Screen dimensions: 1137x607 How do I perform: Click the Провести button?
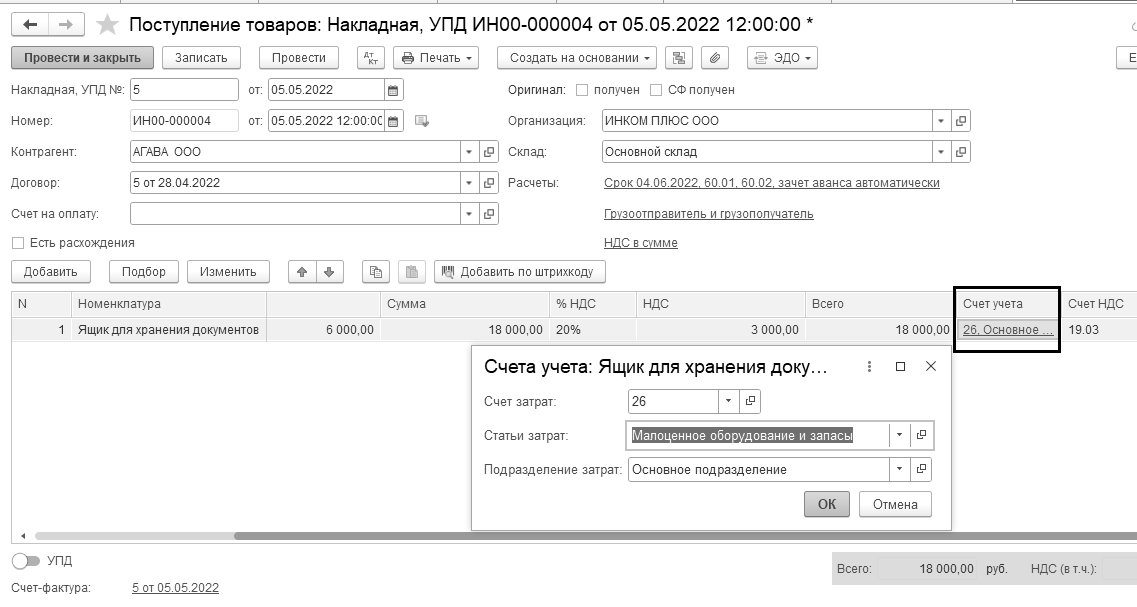pos(299,58)
